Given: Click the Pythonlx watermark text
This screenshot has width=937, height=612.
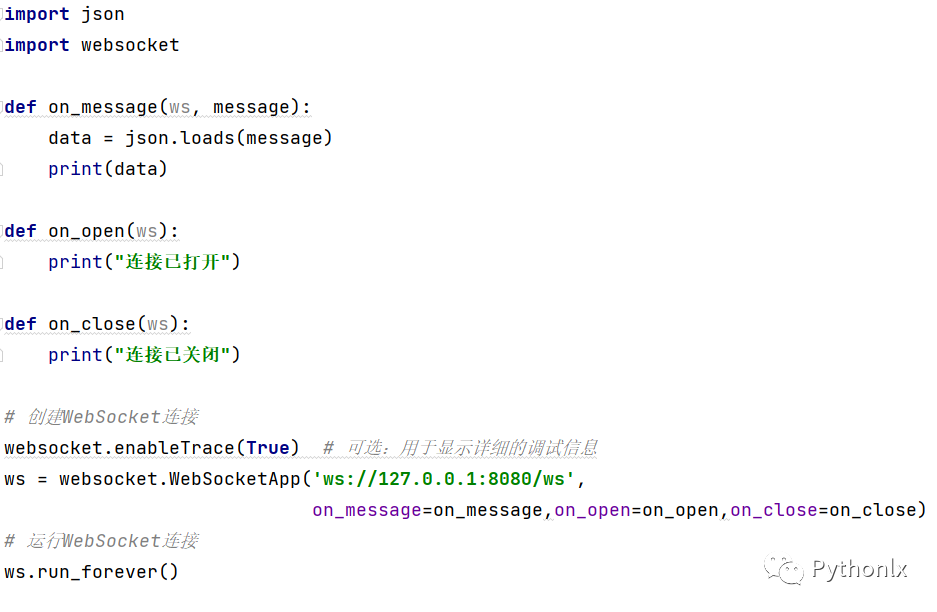Looking at the screenshot, I should (859, 570).
